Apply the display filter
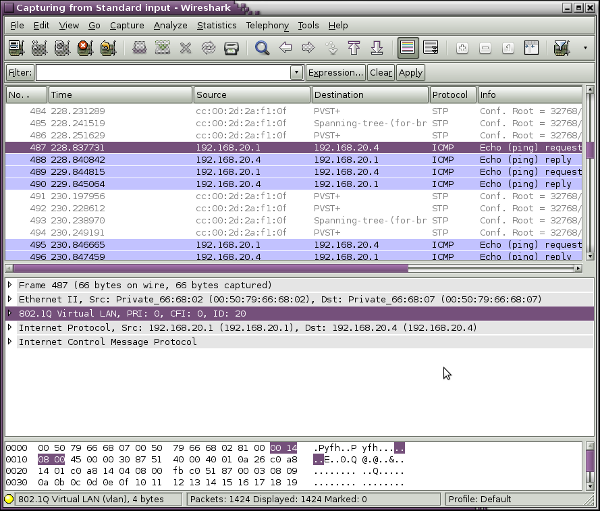The height and width of the screenshot is (511, 600). coord(410,72)
